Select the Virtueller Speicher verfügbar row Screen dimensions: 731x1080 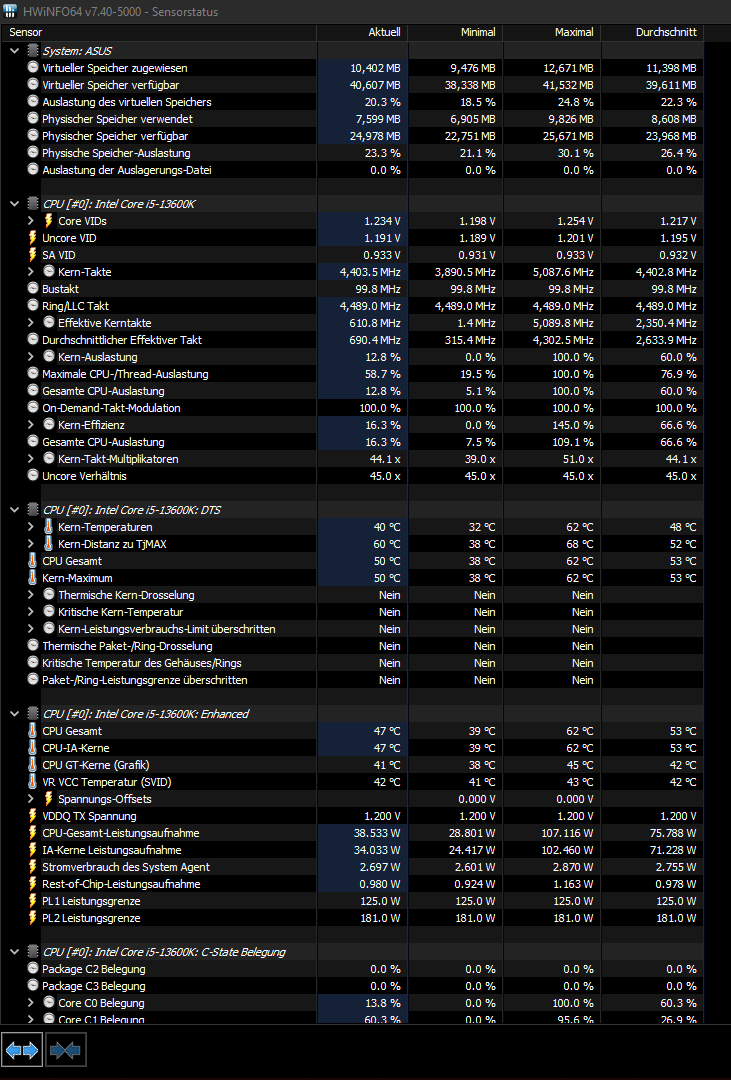pos(352,85)
